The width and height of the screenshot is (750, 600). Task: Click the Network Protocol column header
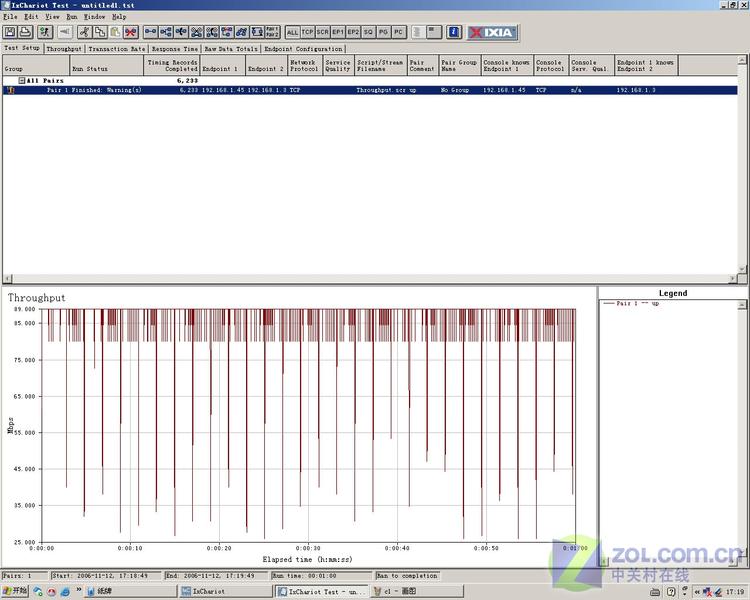pos(305,66)
